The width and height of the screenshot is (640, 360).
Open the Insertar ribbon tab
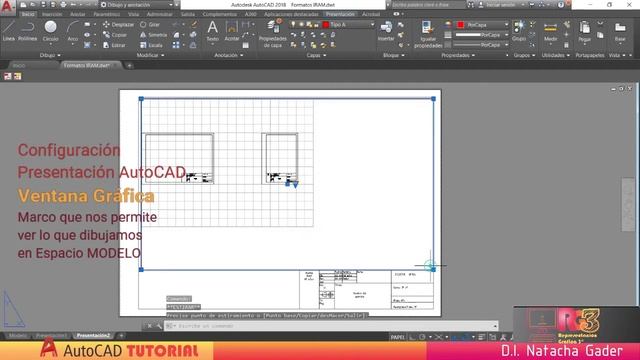(52, 14)
